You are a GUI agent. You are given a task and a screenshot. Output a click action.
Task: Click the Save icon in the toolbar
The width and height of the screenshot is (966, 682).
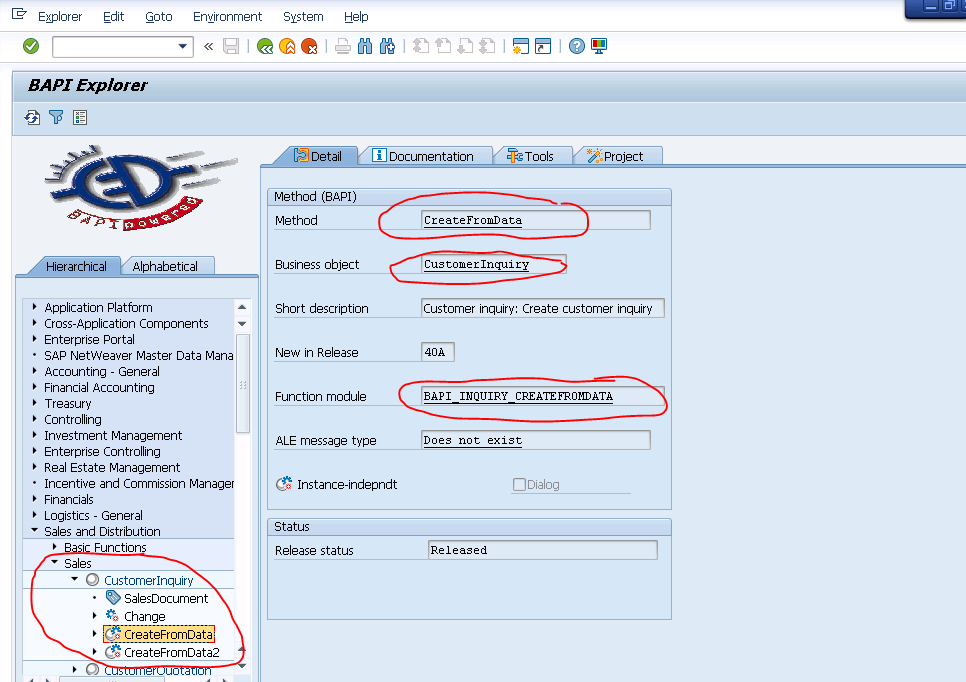pyautogui.click(x=232, y=46)
